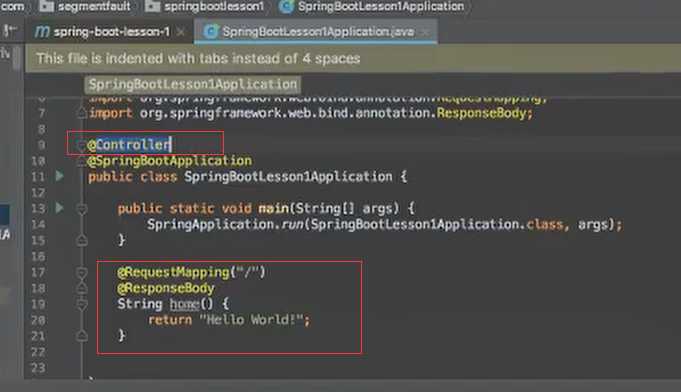The height and width of the screenshot is (392, 681).
Task: Click class icon before SpringBootLesson1Application breadcrumb
Action: [x=286, y=7]
